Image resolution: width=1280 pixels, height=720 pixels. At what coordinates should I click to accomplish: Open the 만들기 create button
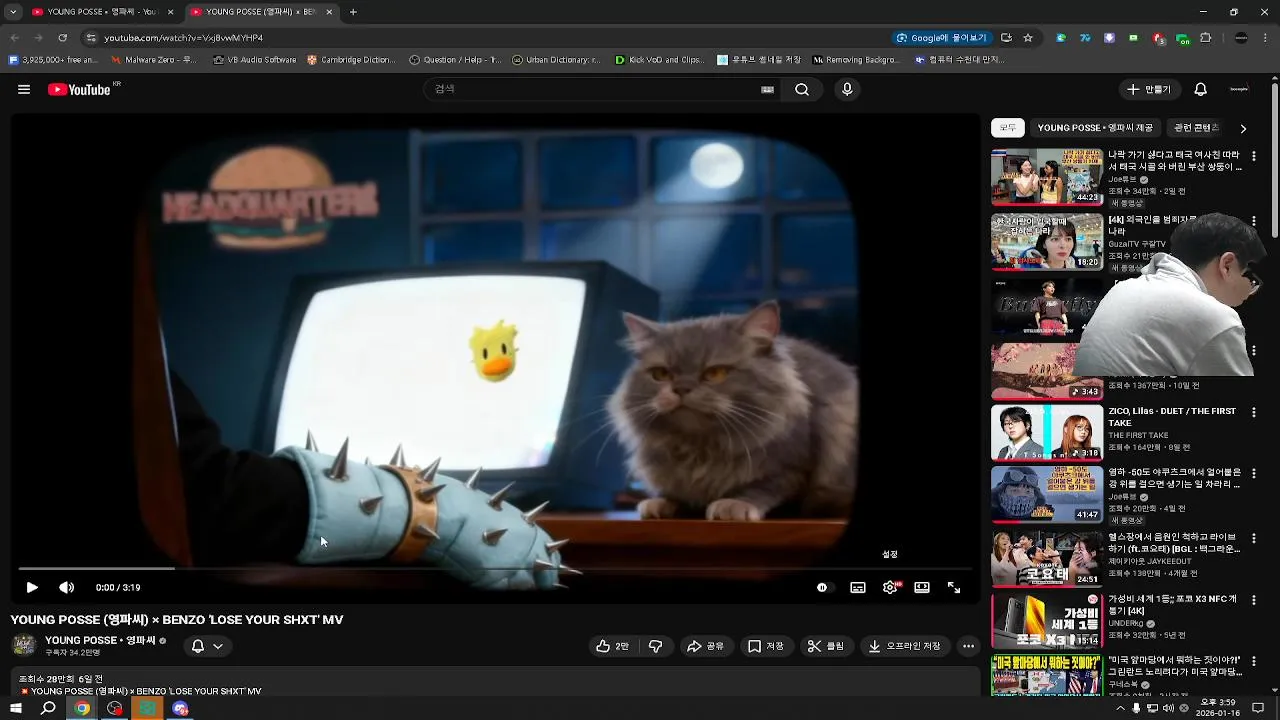point(1148,89)
